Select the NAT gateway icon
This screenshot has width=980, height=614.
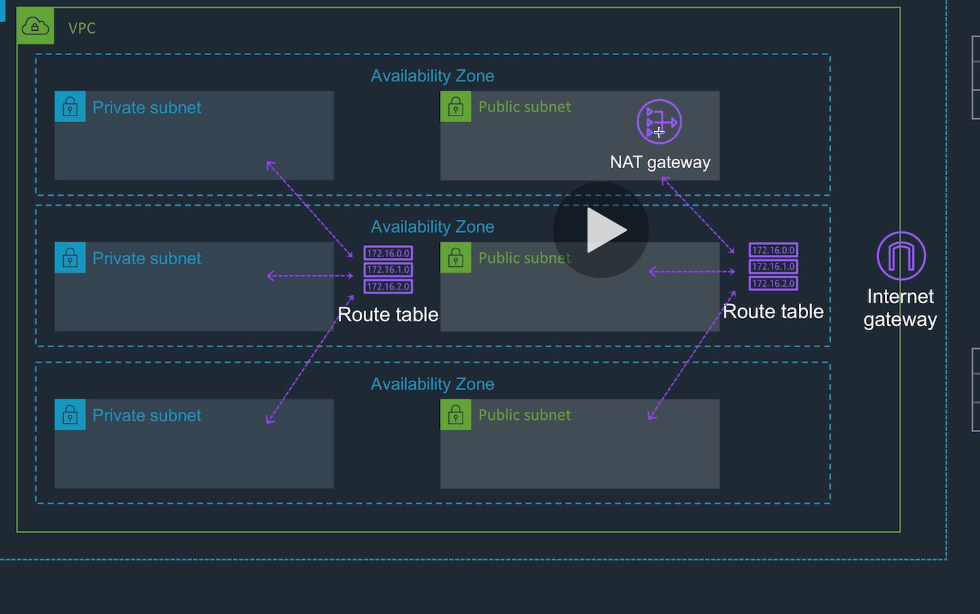[659, 122]
